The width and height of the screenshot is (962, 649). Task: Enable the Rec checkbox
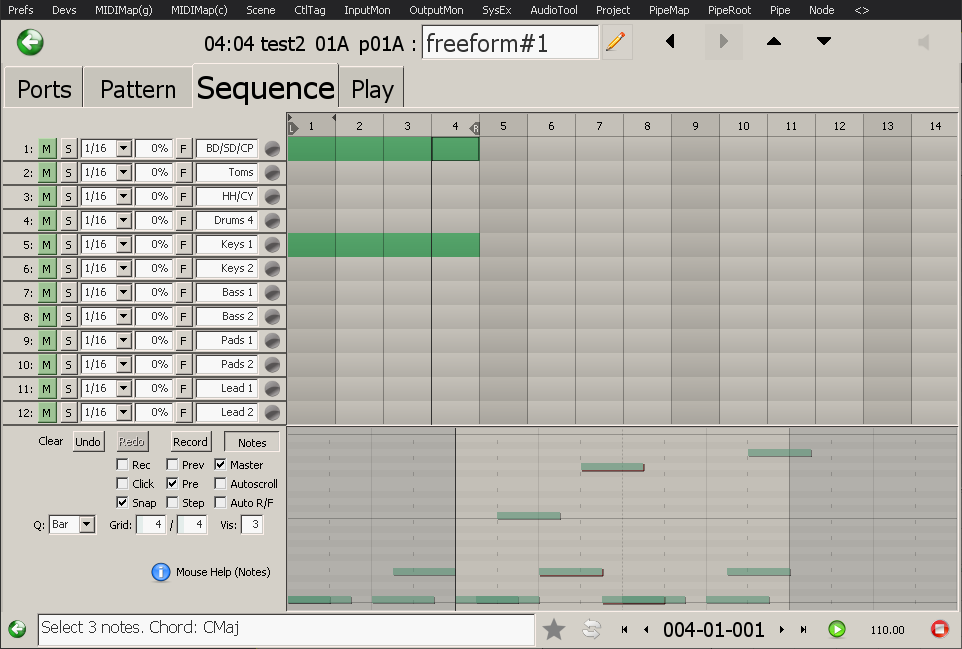coord(122,465)
